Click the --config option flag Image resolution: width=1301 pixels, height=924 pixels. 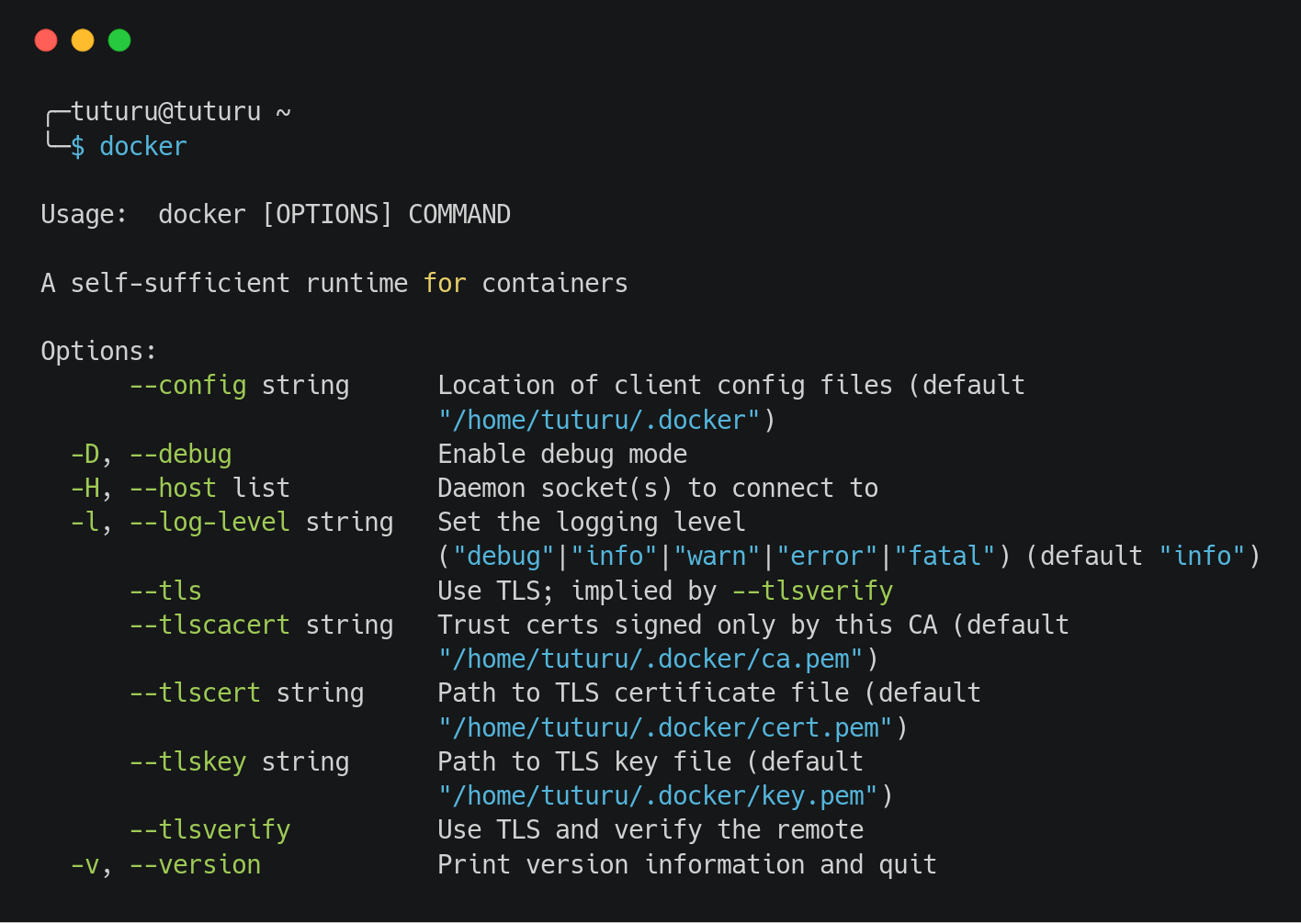[187, 386]
